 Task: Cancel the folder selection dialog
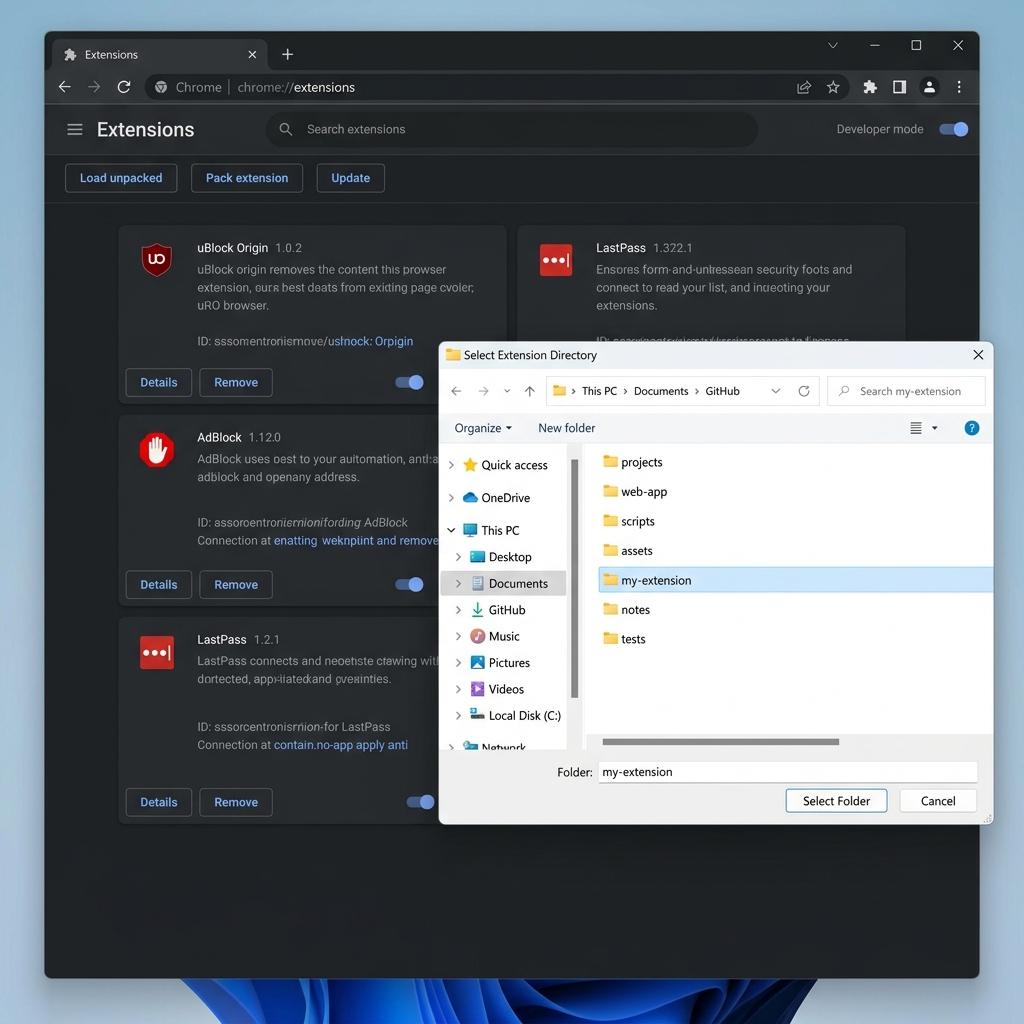tap(938, 801)
